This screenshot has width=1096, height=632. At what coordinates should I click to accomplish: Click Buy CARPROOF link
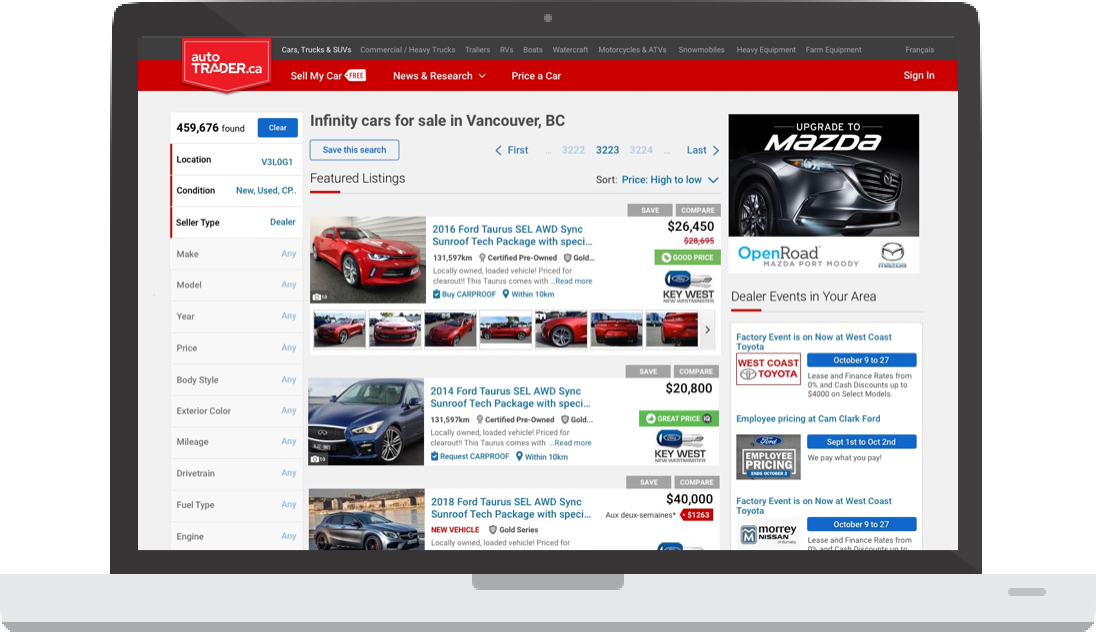pyautogui.click(x=464, y=294)
